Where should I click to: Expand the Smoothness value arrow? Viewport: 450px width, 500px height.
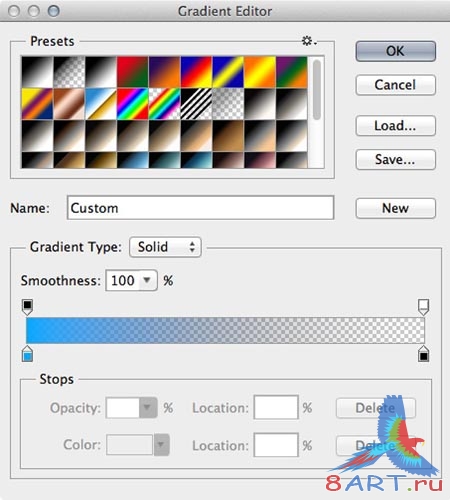[x=147, y=280]
